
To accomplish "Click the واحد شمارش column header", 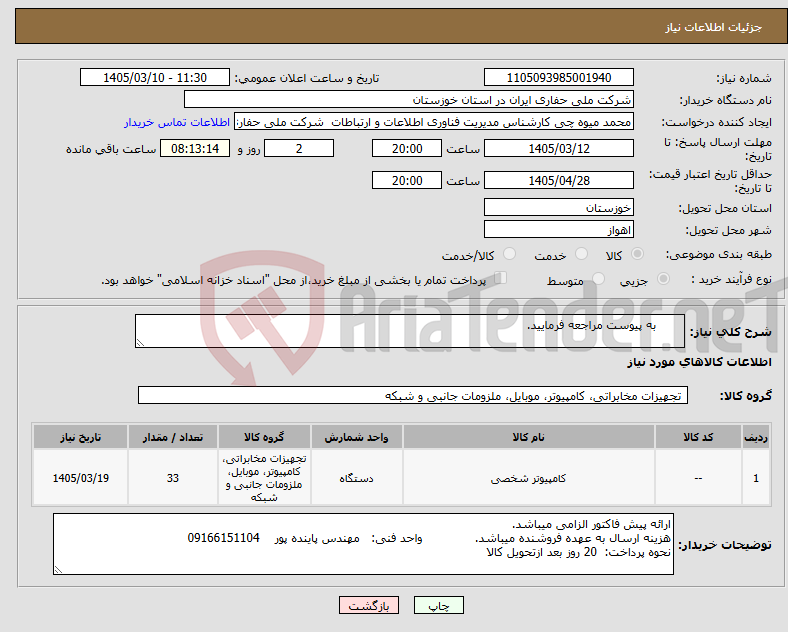I will pyautogui.click(x=356, y=437).
